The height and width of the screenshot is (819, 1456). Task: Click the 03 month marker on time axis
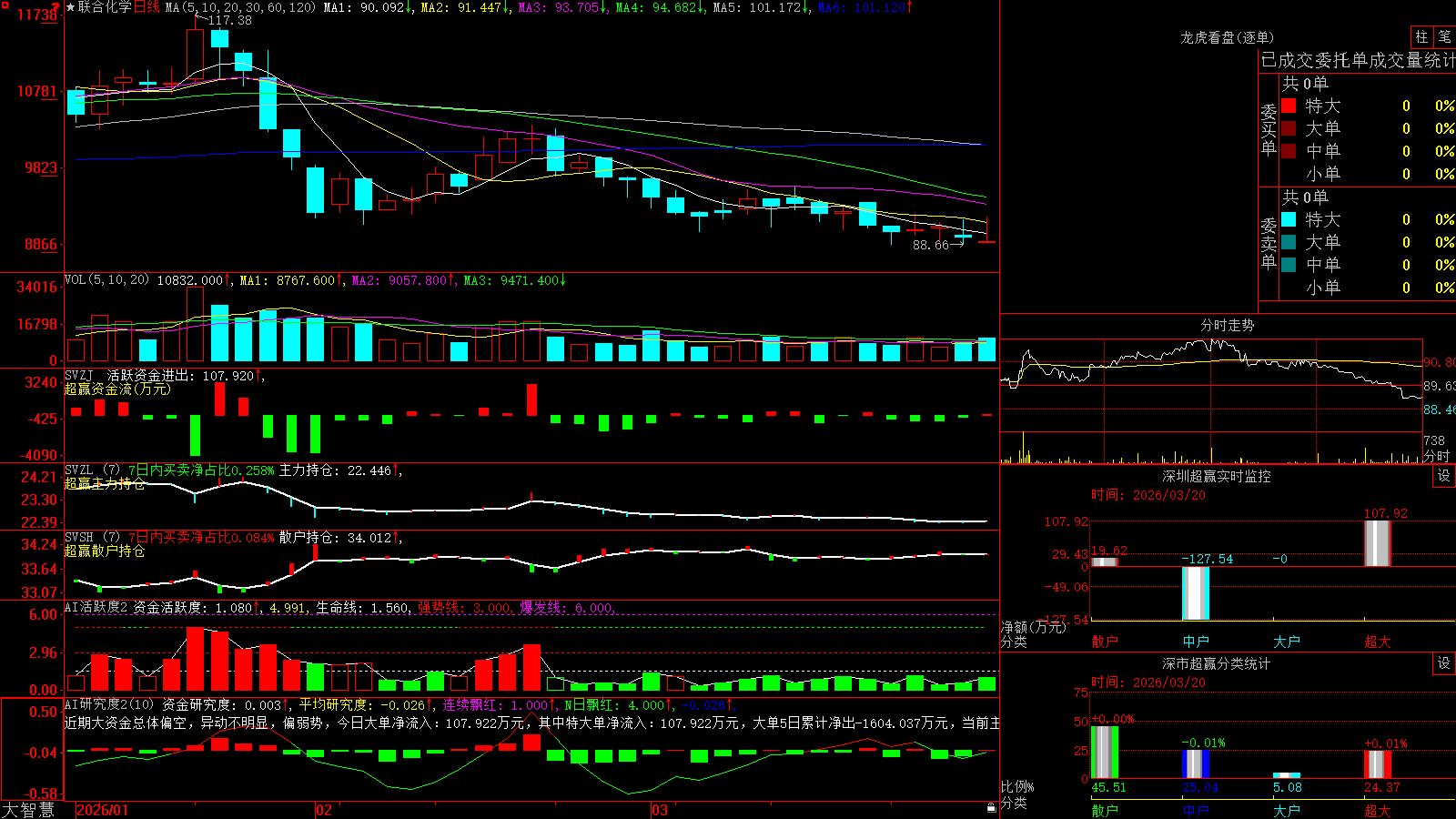[x=660, y=810]
